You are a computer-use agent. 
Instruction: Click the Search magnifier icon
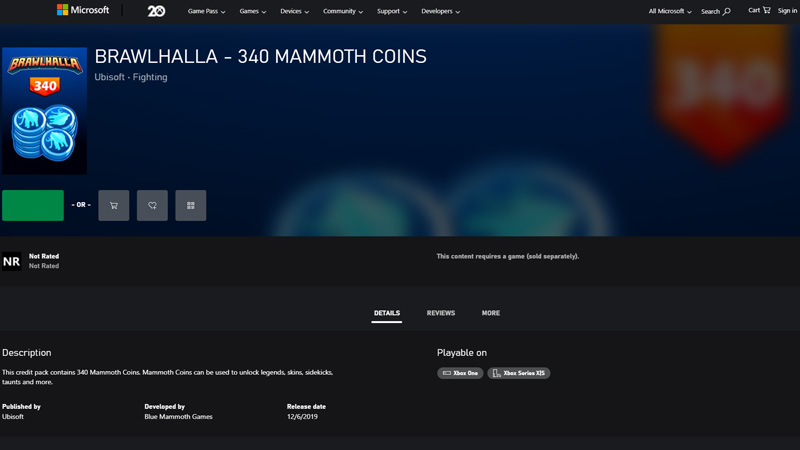(x=727, y=11)
